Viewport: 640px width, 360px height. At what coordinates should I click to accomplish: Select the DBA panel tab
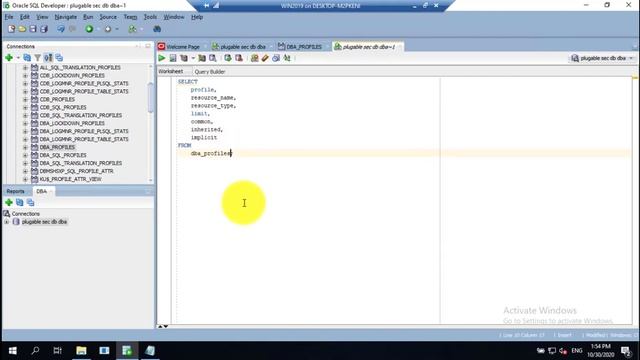(x=42, y=191)
